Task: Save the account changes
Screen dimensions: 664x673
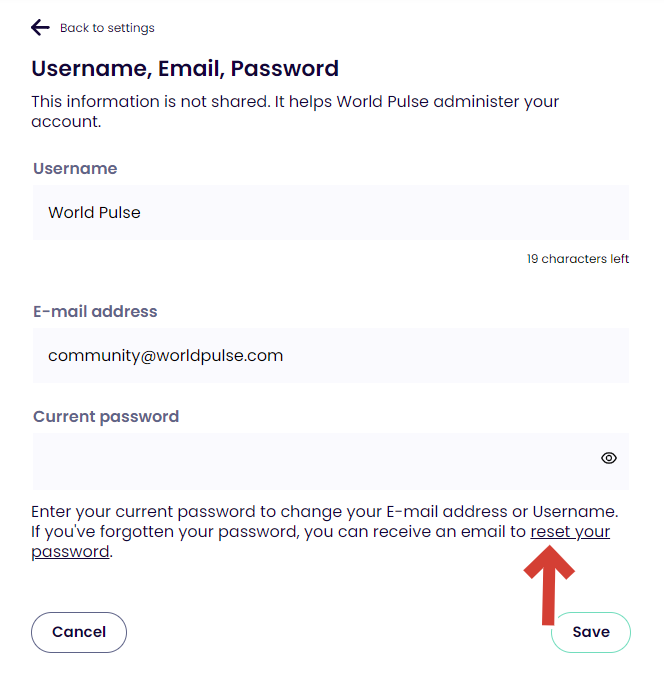Action: [590, 632]
